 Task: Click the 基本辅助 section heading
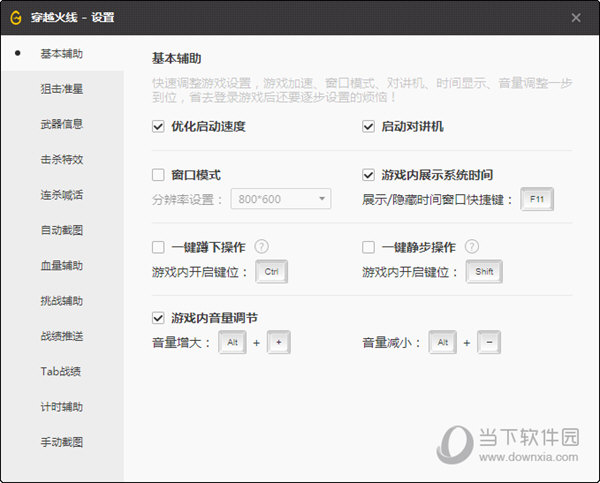pyautogui.click(x=176, y=58)
